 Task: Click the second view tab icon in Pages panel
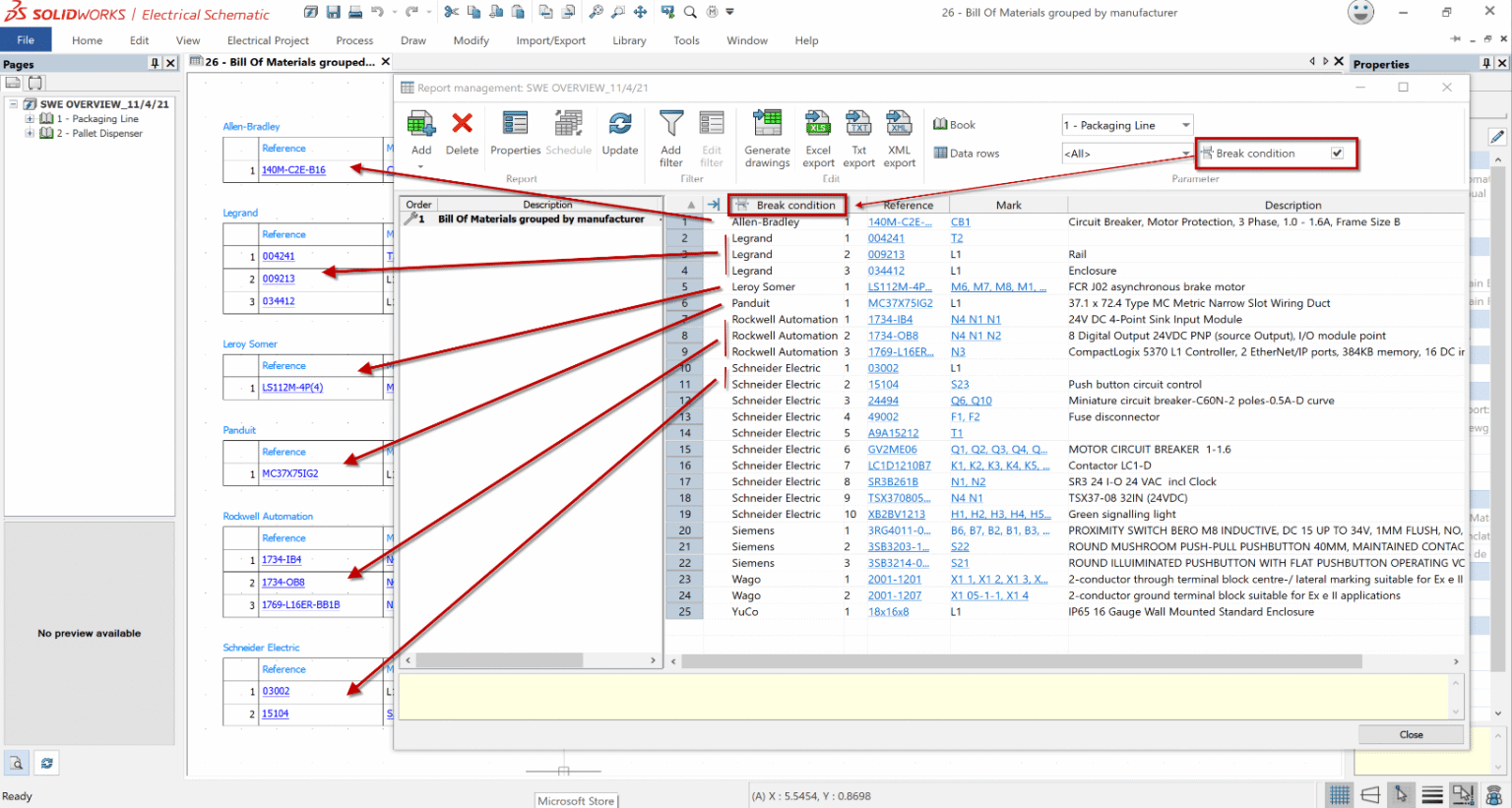pyautogui.click(x=35, y=83)
